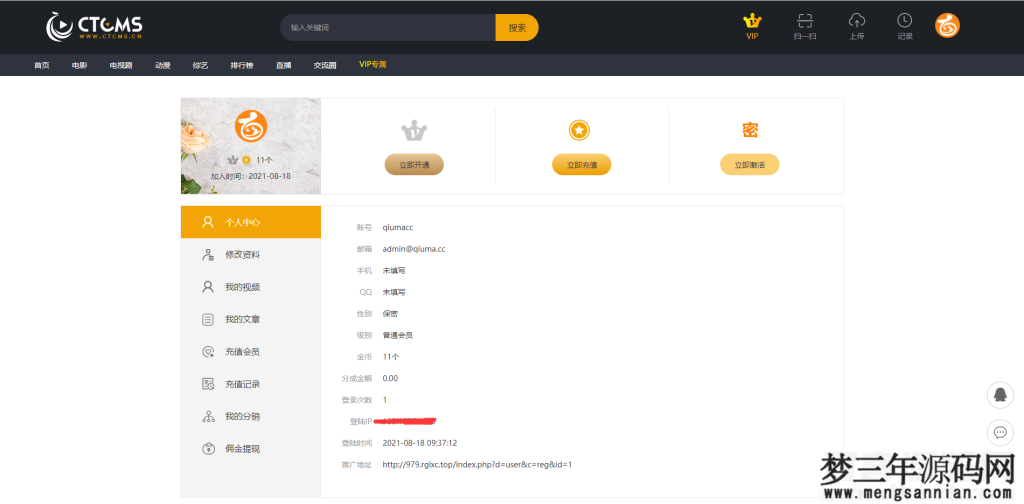Screen dimensions: 1024x504
Task: Click the 立即激活 button
Action: pyautogui.click(x=750, y=165)
